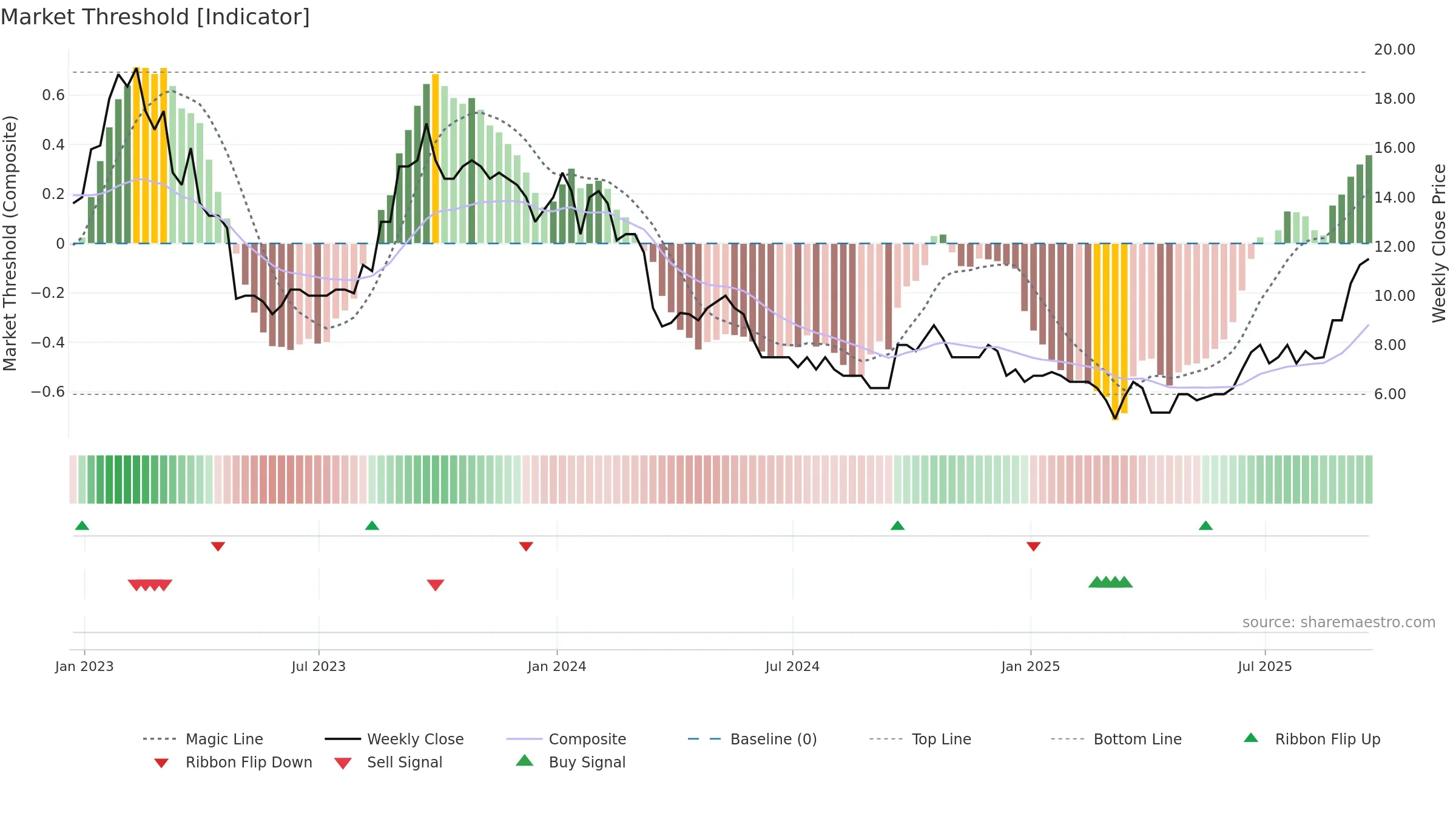Click the ribbon flip down triangle before Jan 2024

526,547
